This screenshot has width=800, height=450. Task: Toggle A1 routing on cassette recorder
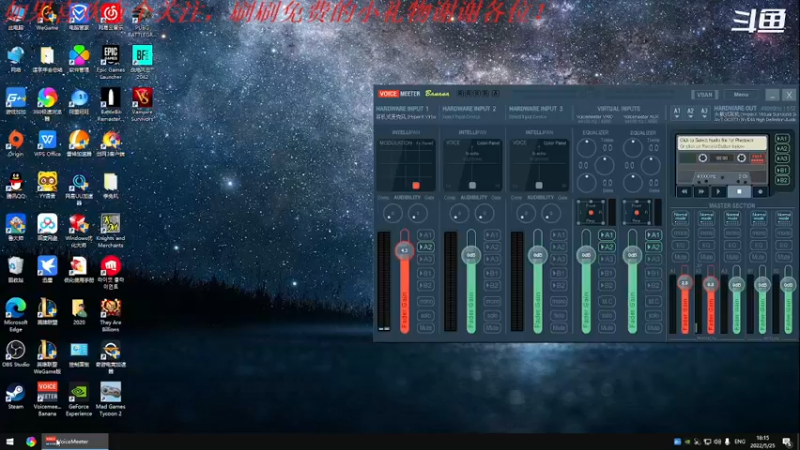(782, 138)
